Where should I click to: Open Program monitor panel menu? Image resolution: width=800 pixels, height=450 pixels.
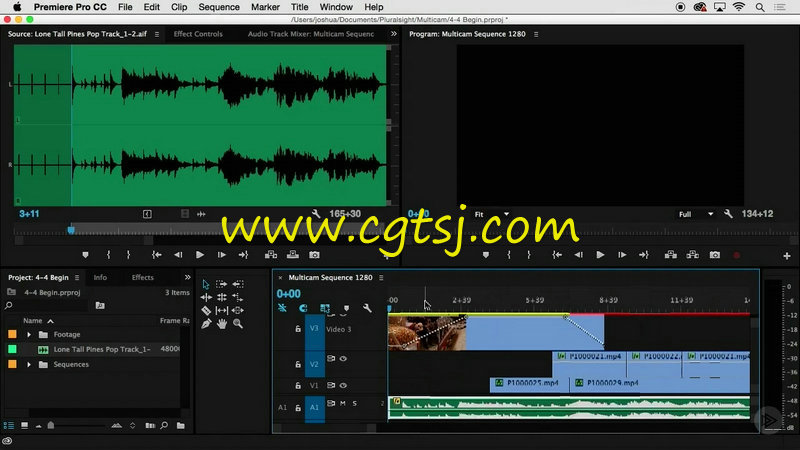tap(536, 34)
